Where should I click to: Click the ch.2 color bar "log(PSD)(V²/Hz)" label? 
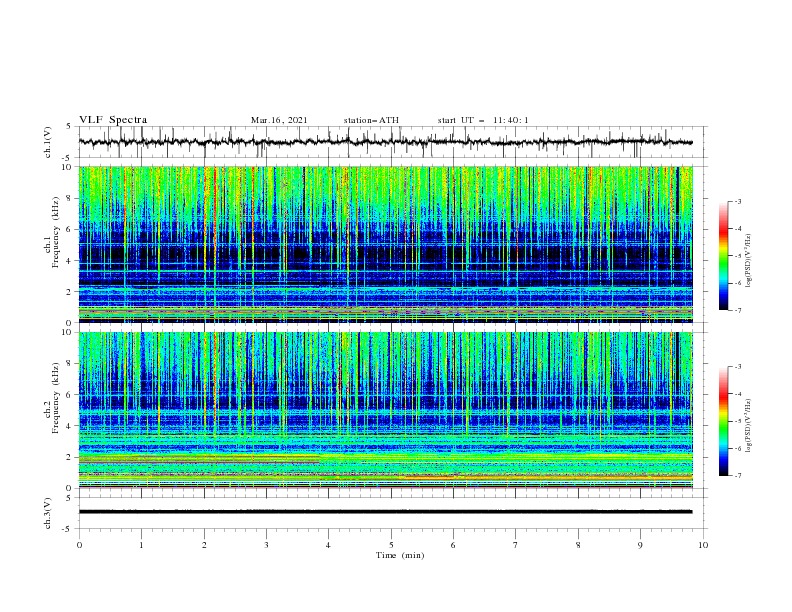(748, 426)
